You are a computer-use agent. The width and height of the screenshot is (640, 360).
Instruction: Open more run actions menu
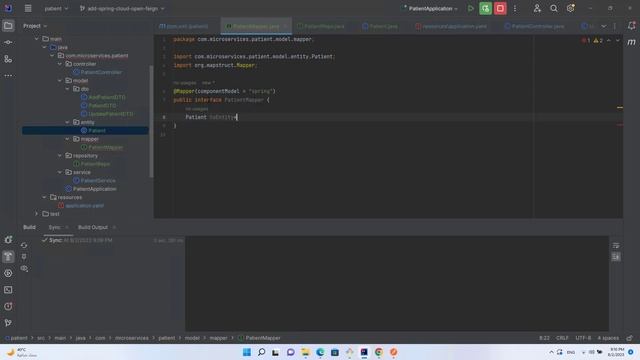point(515,8)
